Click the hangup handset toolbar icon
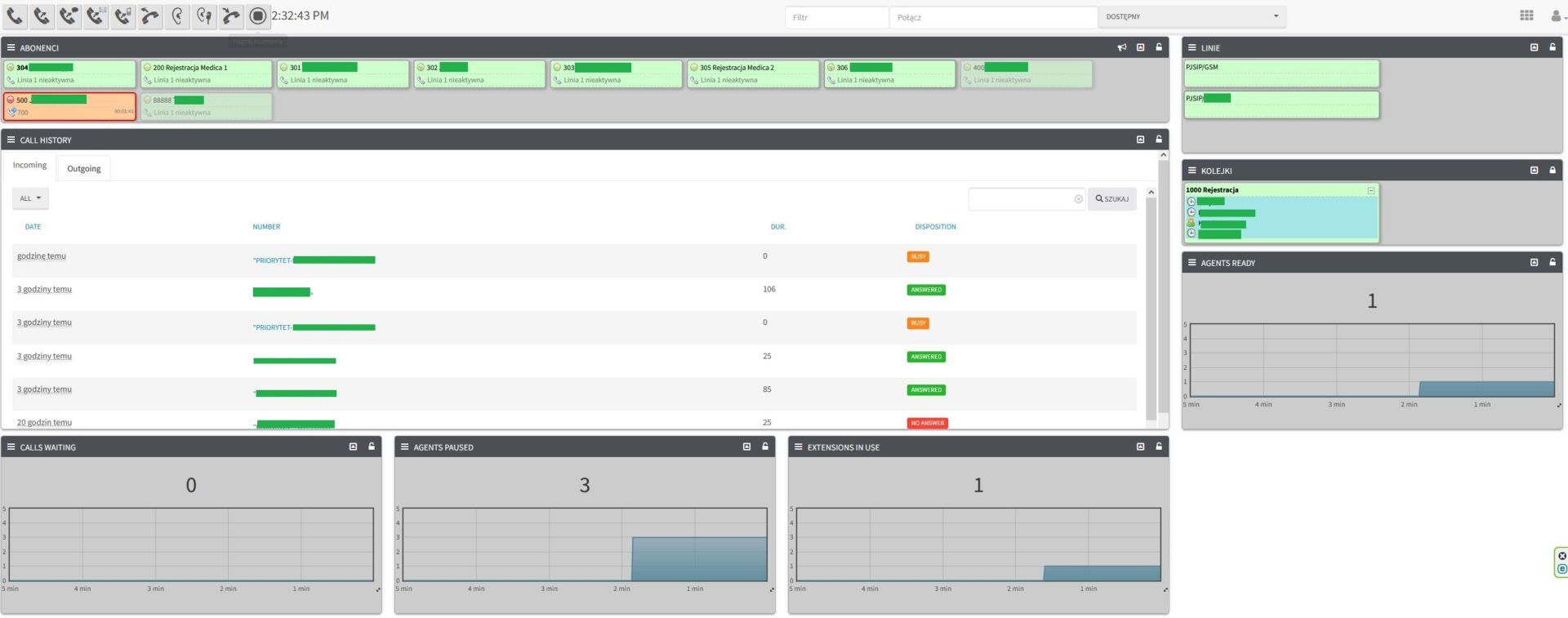Image resolution: width=1568 pixels, height=618 pixels. 231,16
